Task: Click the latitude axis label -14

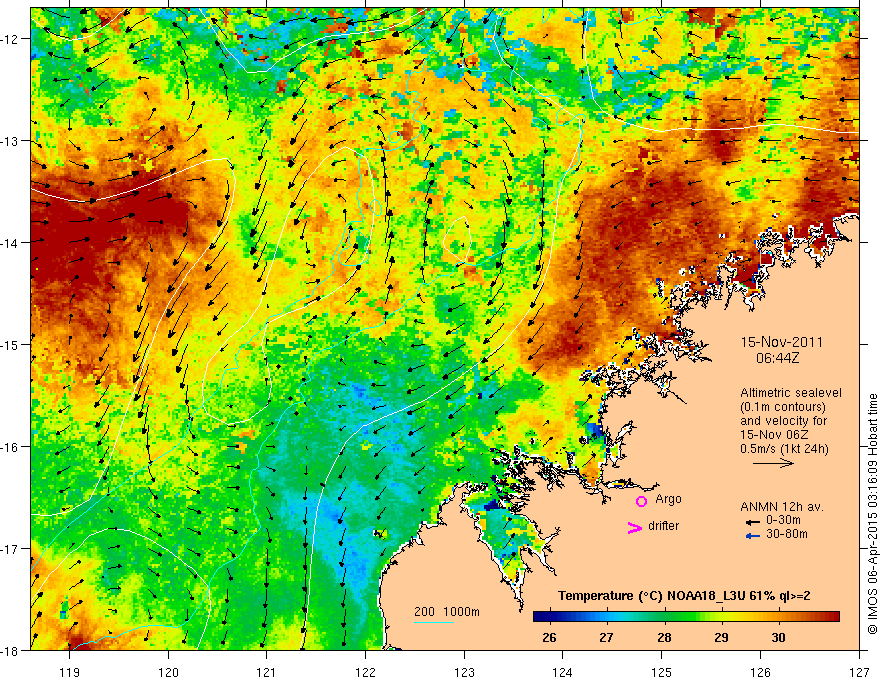Action: [x=11, y=243]
